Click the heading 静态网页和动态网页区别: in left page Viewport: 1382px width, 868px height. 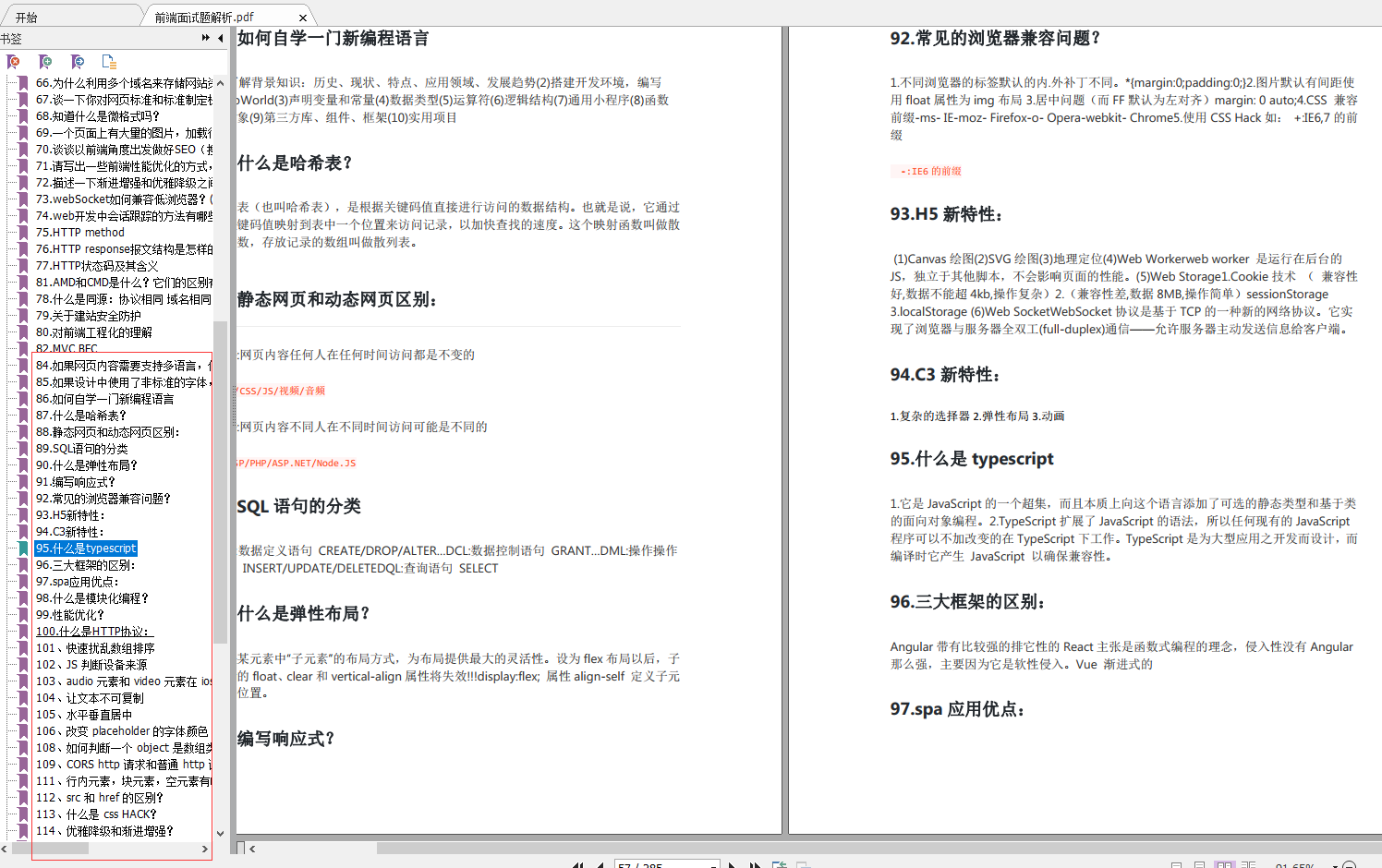pos(337,299)
